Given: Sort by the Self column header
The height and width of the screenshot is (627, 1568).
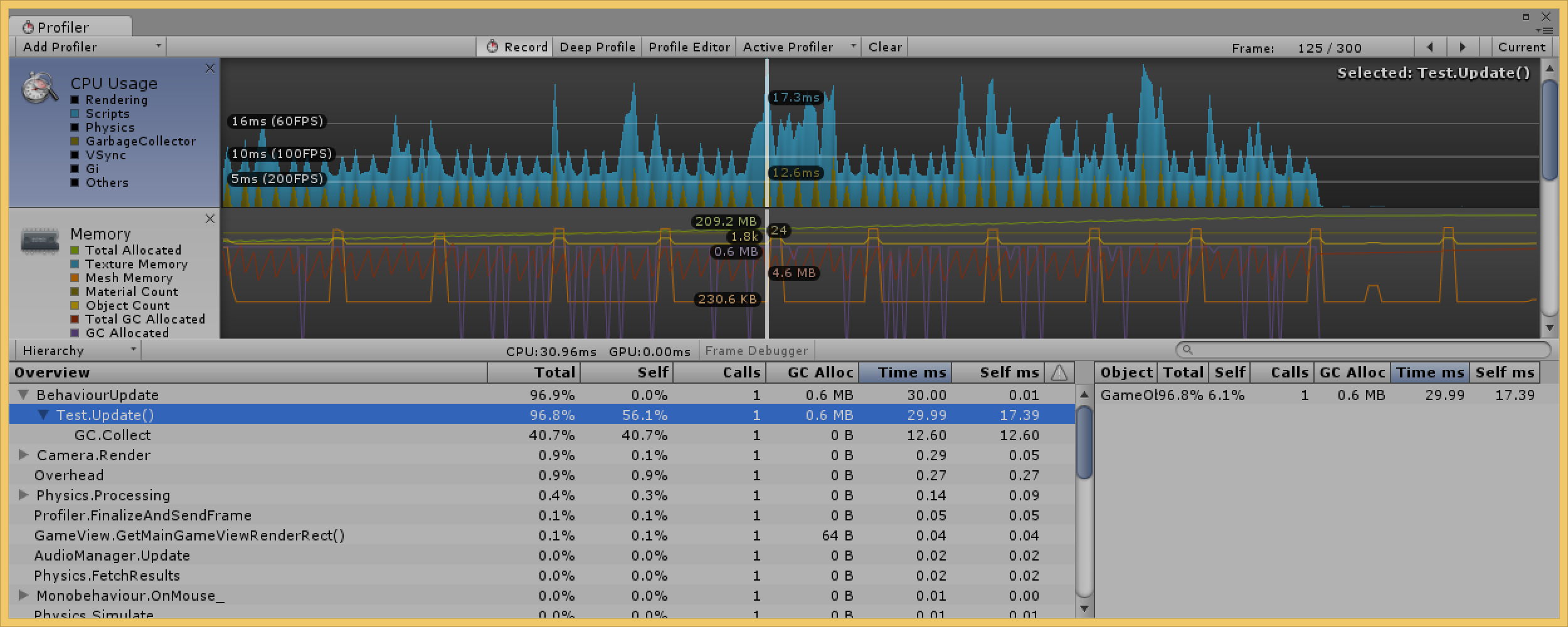Looking at the screenshot, I should (627, 372).
